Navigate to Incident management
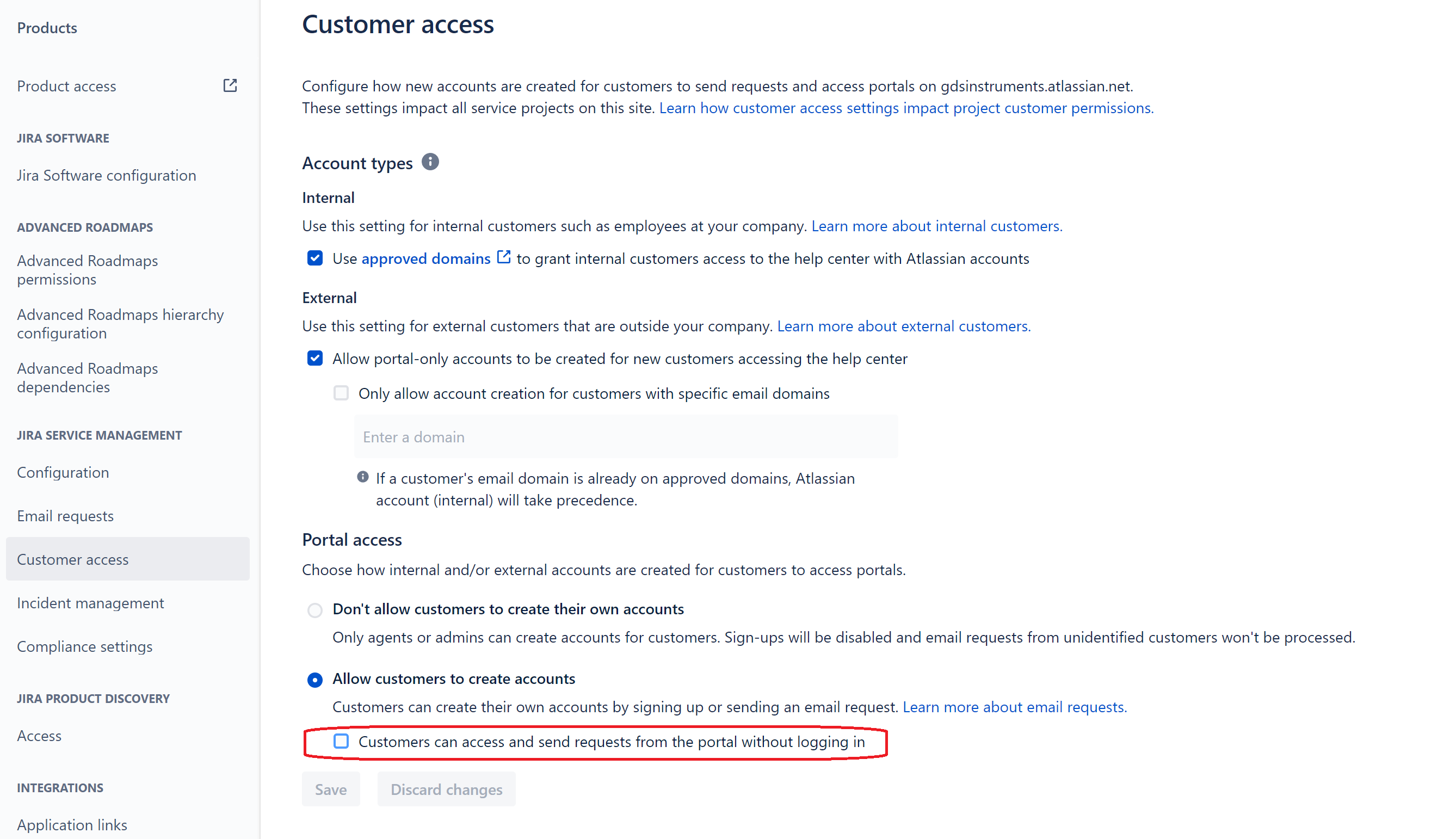The image size is (1456, 839). click(x=90, y=603)
